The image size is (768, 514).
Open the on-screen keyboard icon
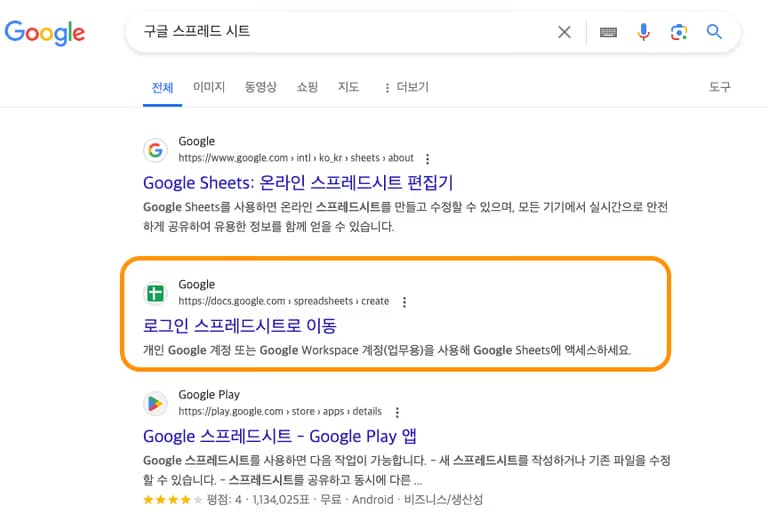608,32
